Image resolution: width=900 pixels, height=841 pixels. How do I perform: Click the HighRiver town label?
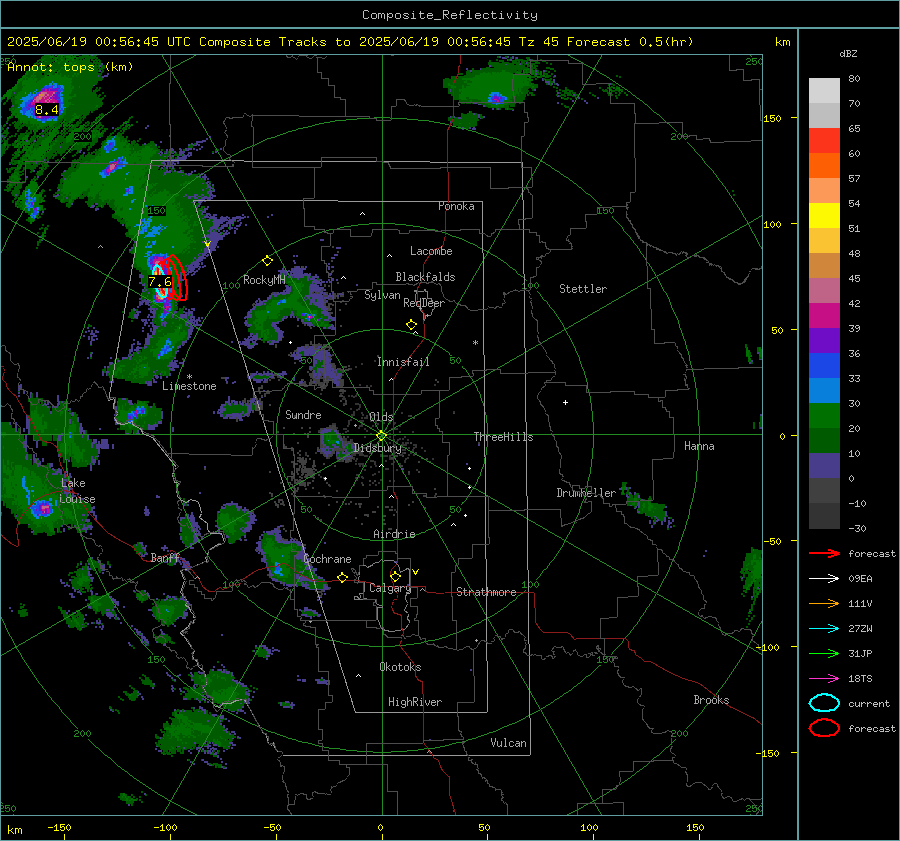click(x=415, y=702)
